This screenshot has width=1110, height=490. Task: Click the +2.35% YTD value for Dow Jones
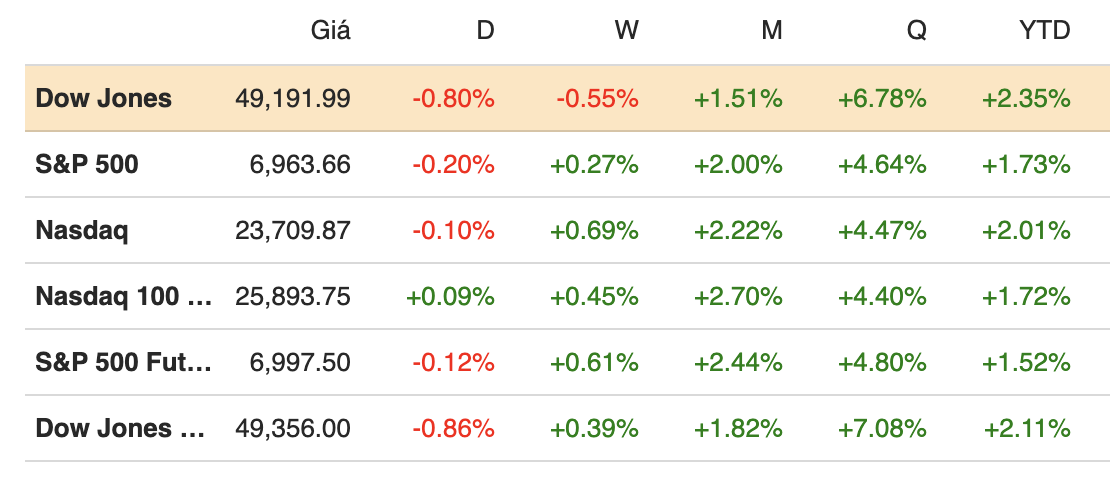point(1026,98)
